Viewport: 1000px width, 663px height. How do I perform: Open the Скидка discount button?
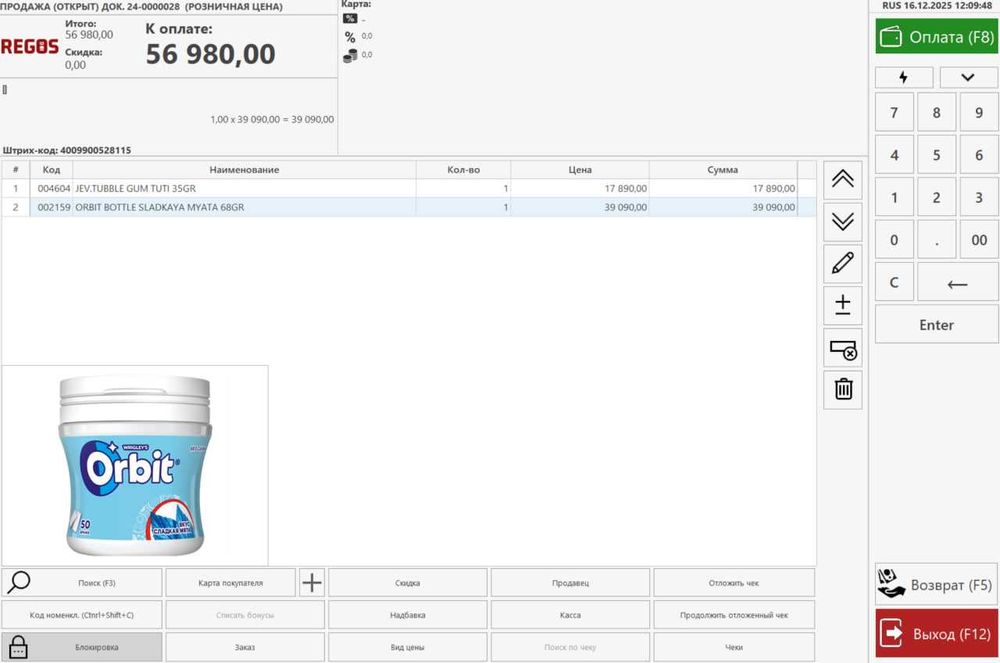click(408, 583)
